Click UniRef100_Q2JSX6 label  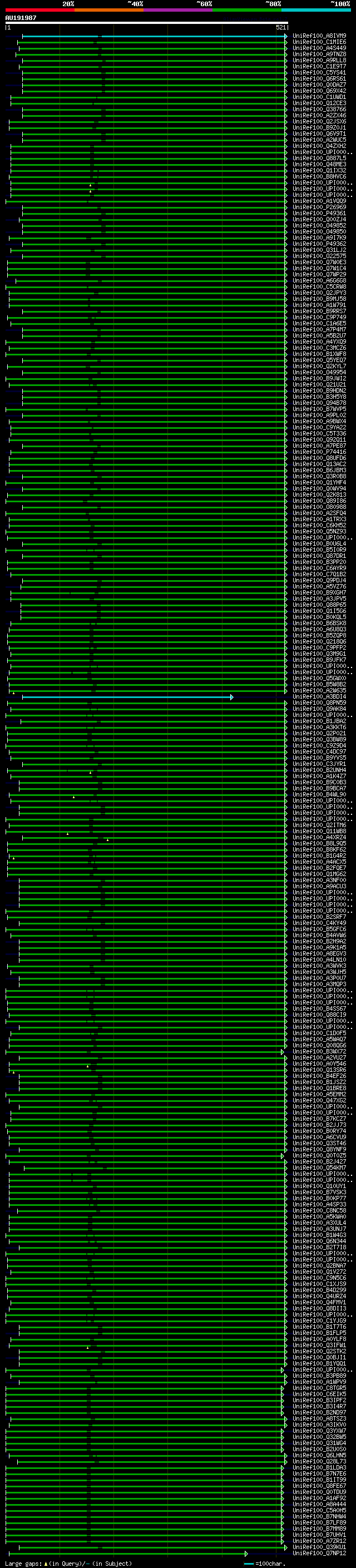click(319, 121)
